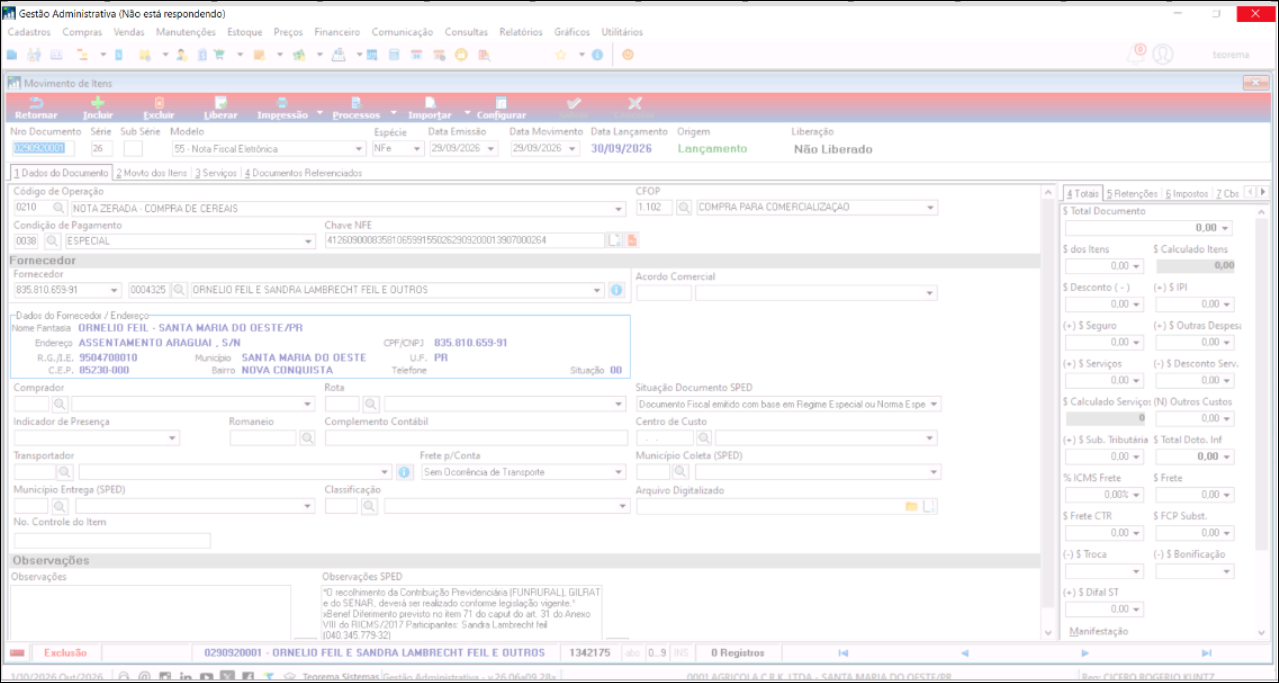1279x683 pixels.
Task: Show supplier info via blue info icon
Action: pos(616,290)
